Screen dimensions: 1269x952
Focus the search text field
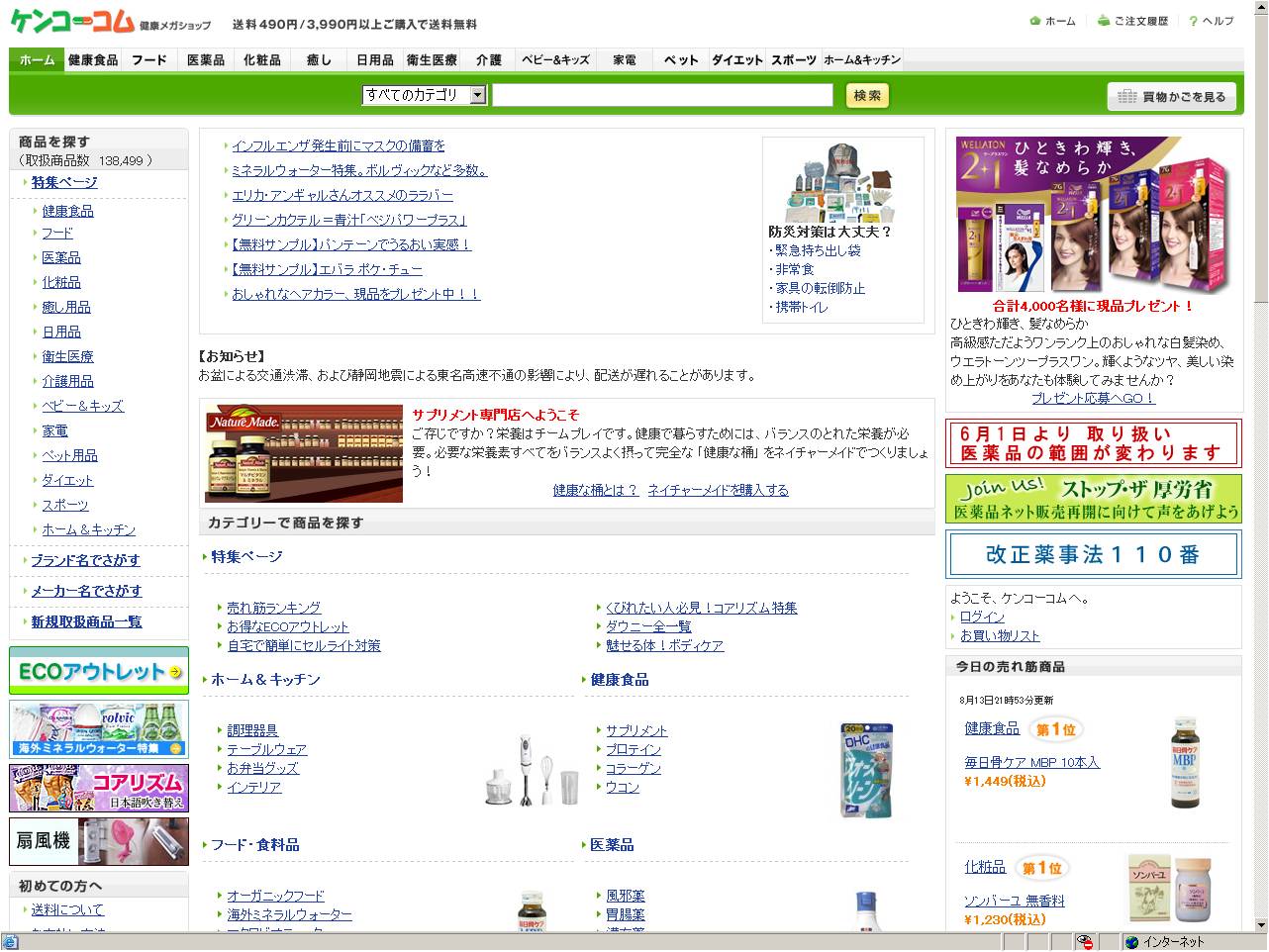(662, 95)
